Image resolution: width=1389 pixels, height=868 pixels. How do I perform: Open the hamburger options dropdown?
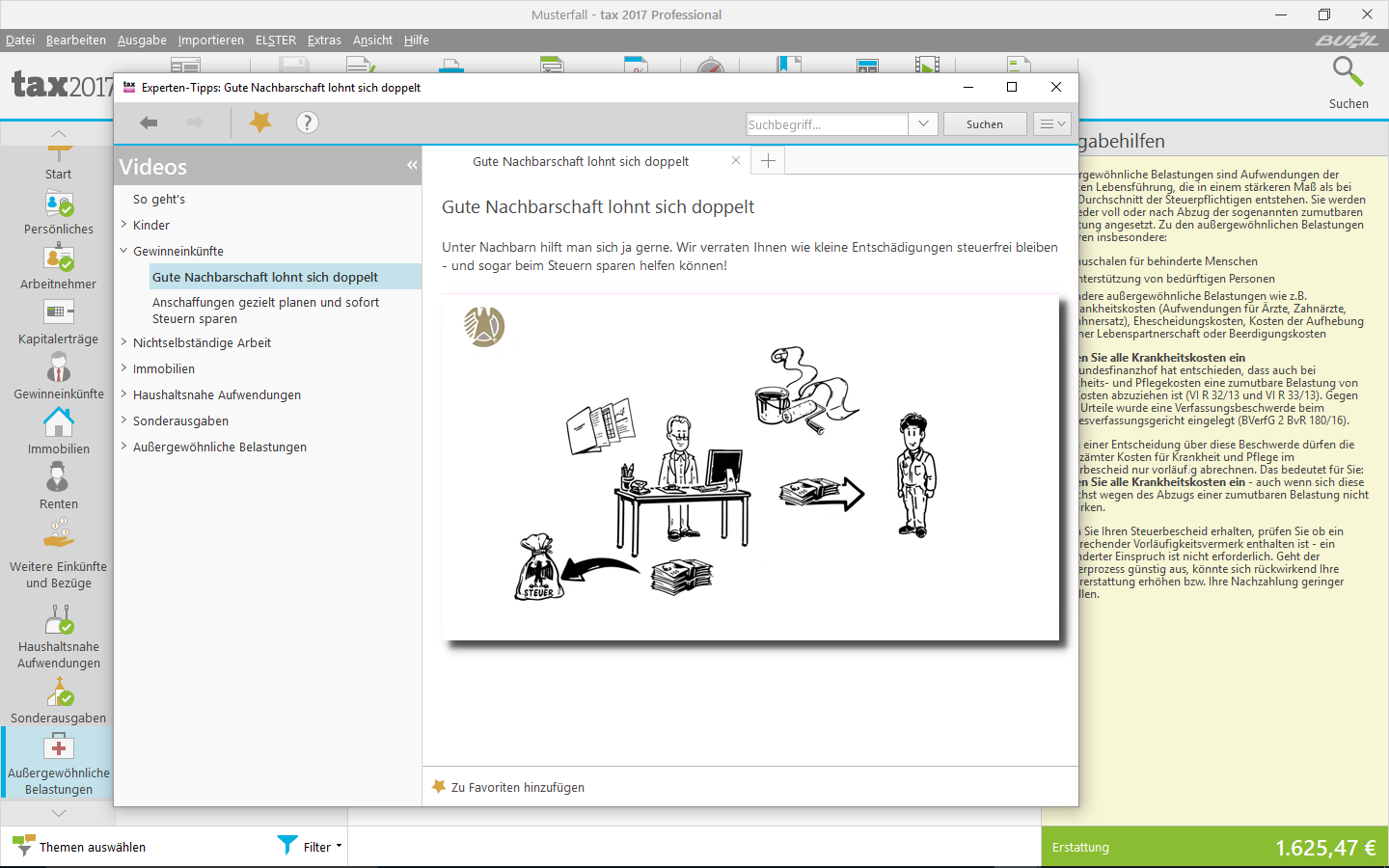coord(1051,124)
